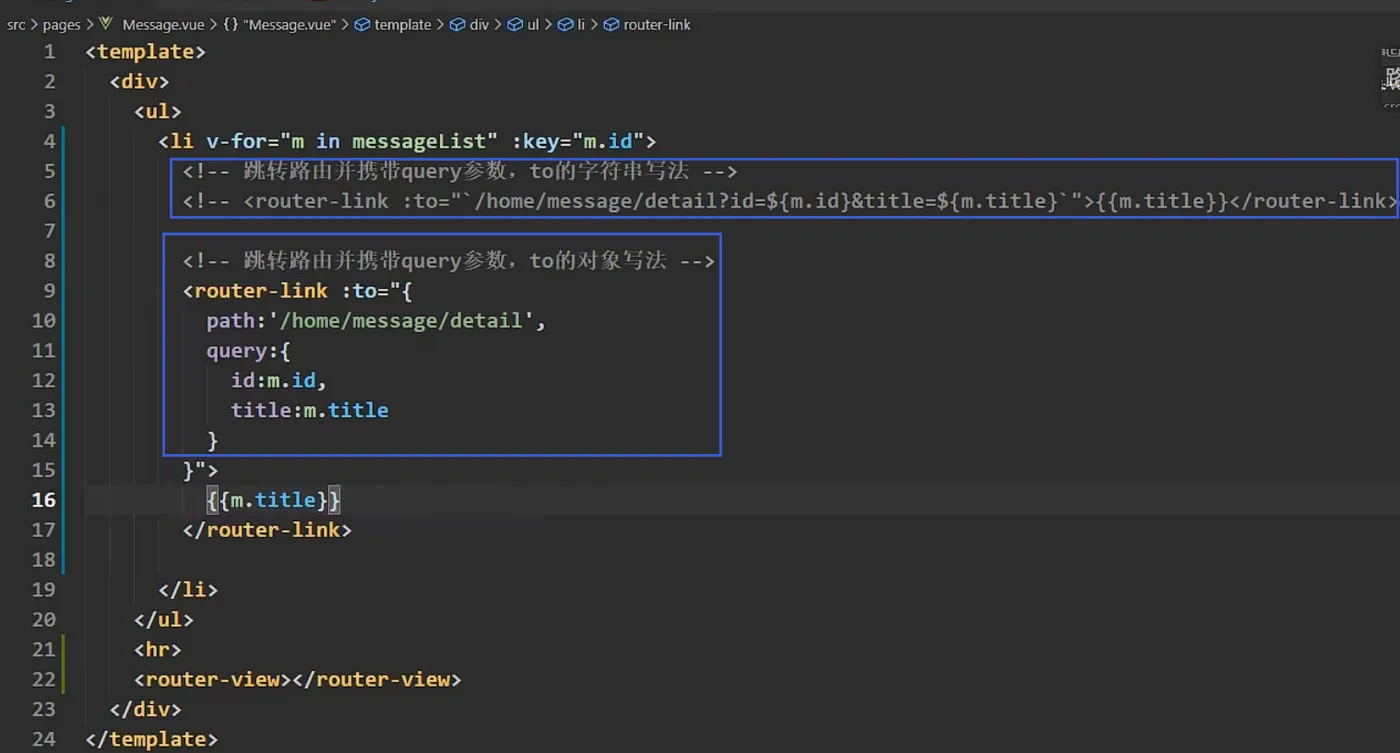
Task: Click the closing </div> tag on line 23
Action: (146, 710)
